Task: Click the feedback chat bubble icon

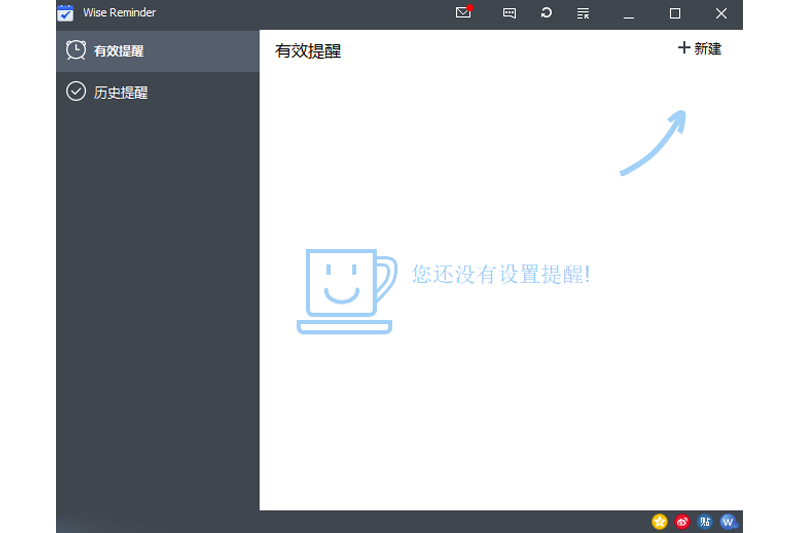Action: pos(509,13)
